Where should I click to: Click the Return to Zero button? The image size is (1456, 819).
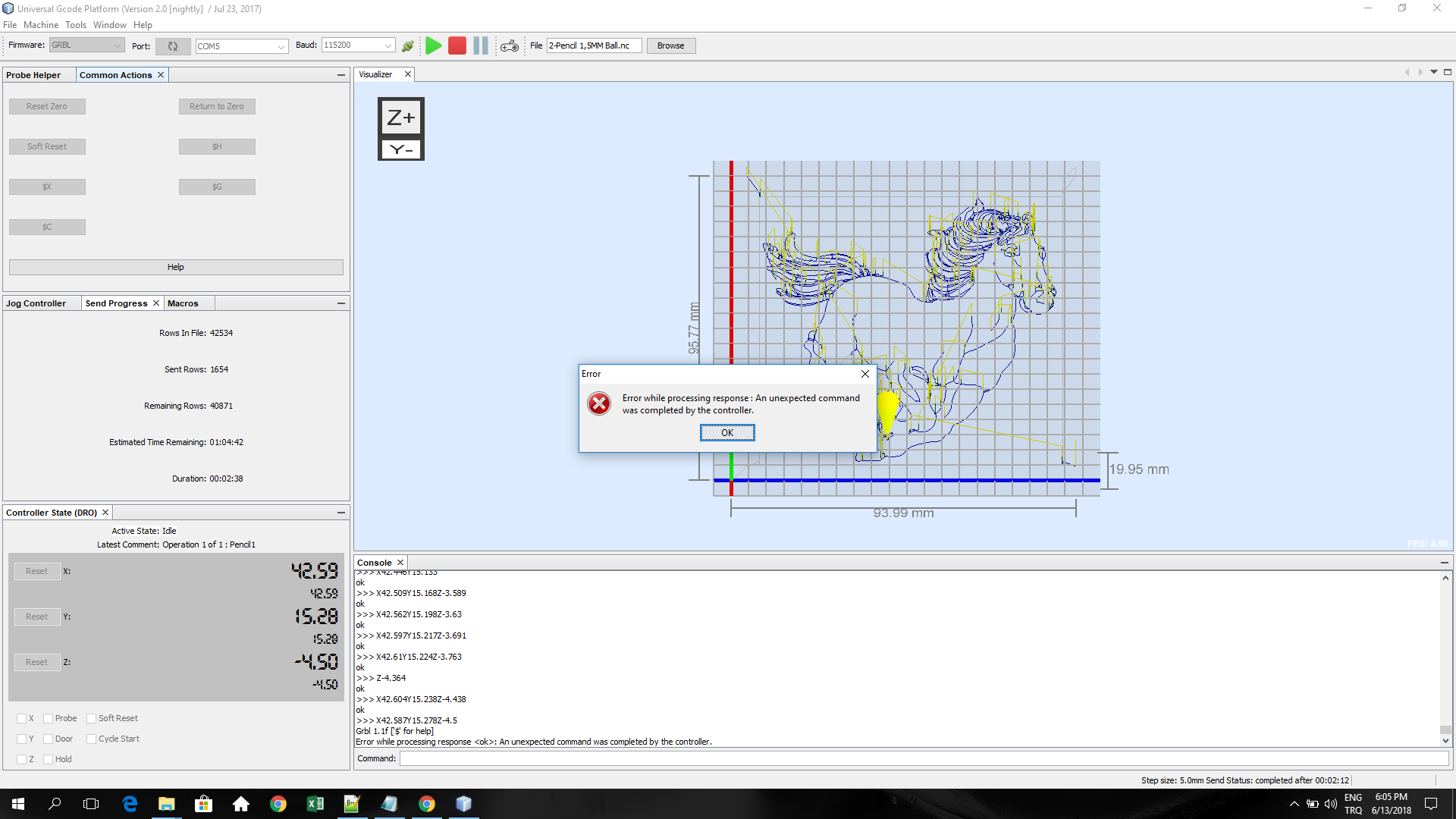pyautogui.click(x=217, y=106)
